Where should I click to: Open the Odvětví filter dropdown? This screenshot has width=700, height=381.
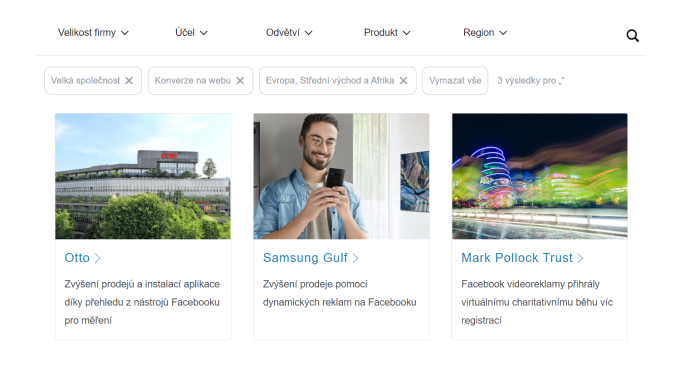(289, 33)
